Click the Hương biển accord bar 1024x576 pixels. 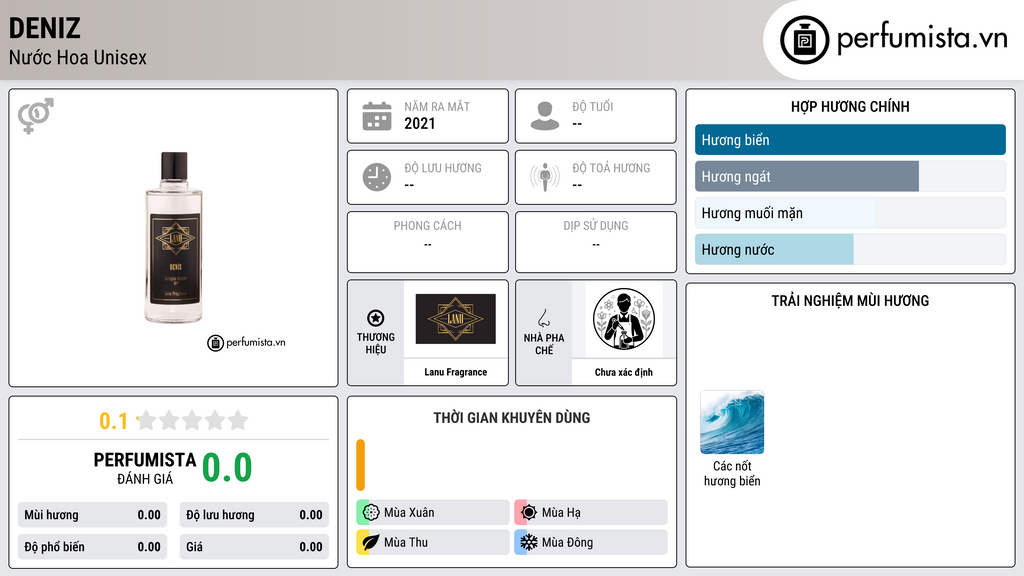coord(850,140)
